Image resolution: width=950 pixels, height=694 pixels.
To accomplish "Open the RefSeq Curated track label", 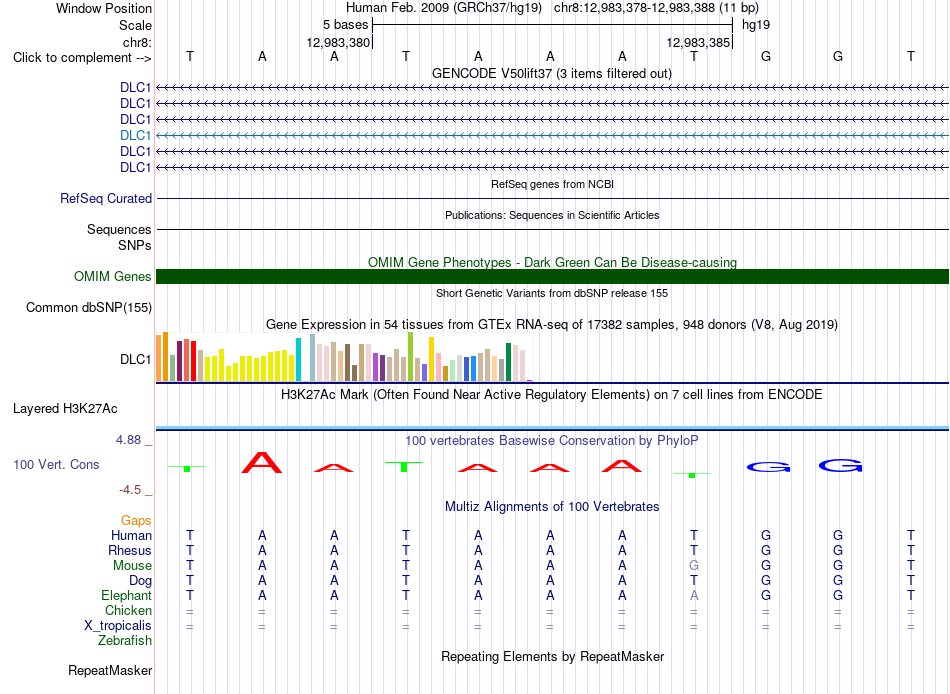I will point(106,198).
